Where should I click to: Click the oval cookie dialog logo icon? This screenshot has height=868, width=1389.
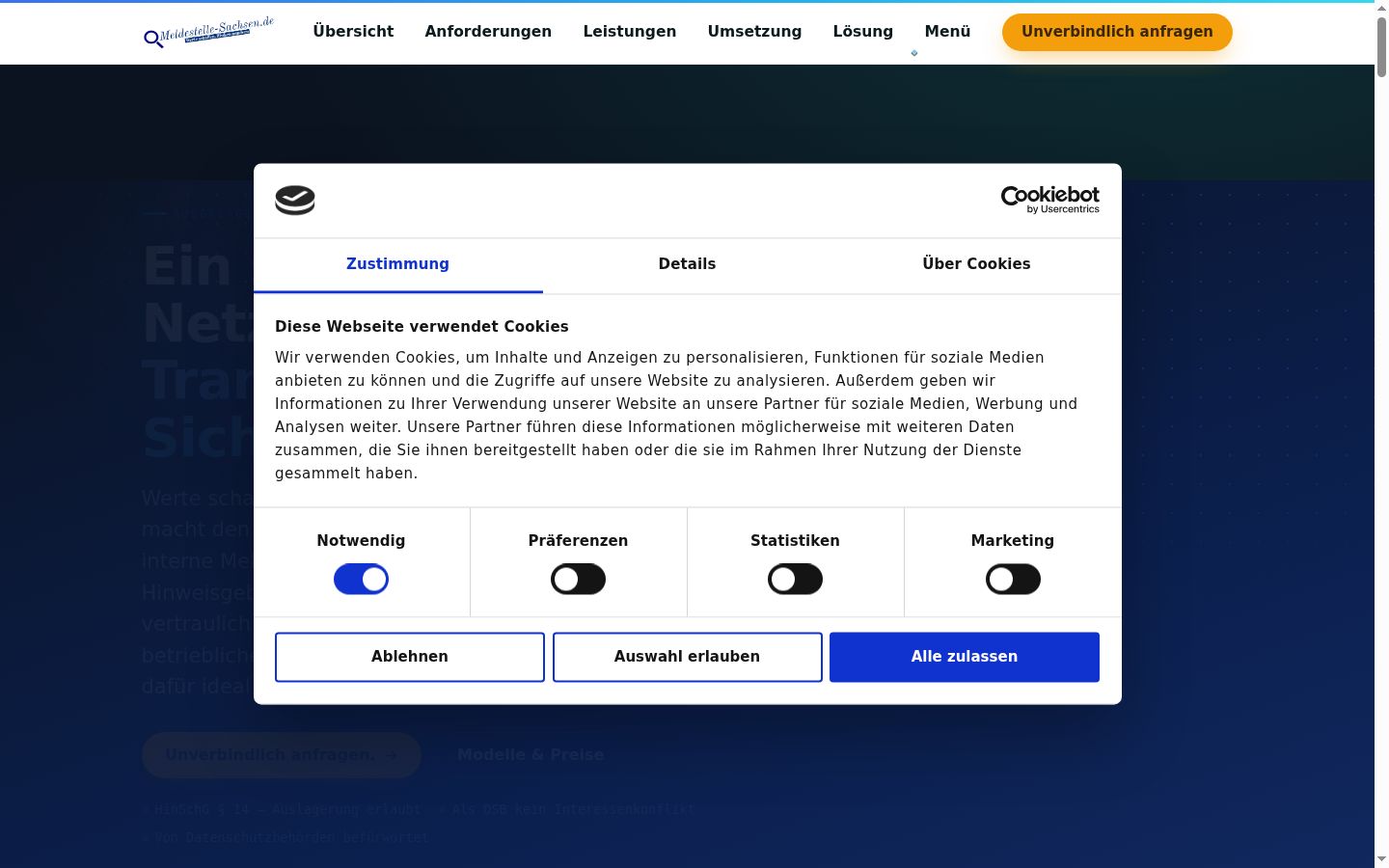coord(295,200)
